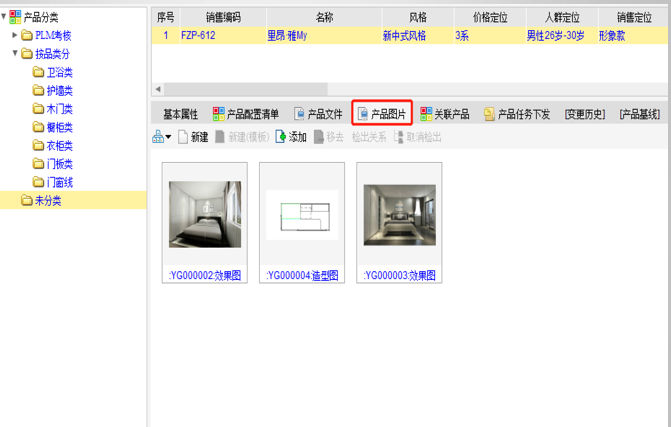Switch to the 关联产品 tab

point(445,114)
